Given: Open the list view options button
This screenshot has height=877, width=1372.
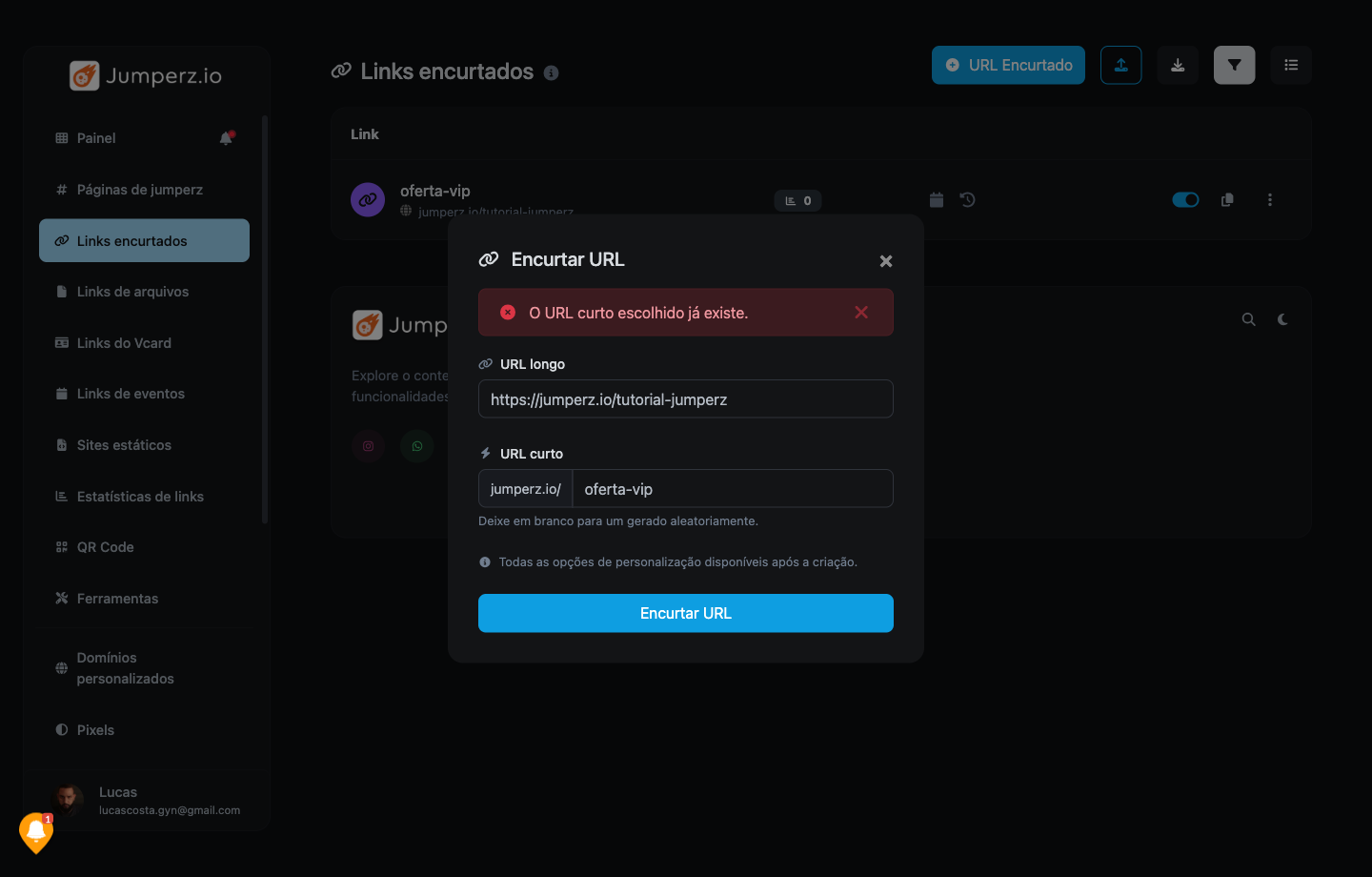Looking at the screenshot, I should [x=1291, y=65].
